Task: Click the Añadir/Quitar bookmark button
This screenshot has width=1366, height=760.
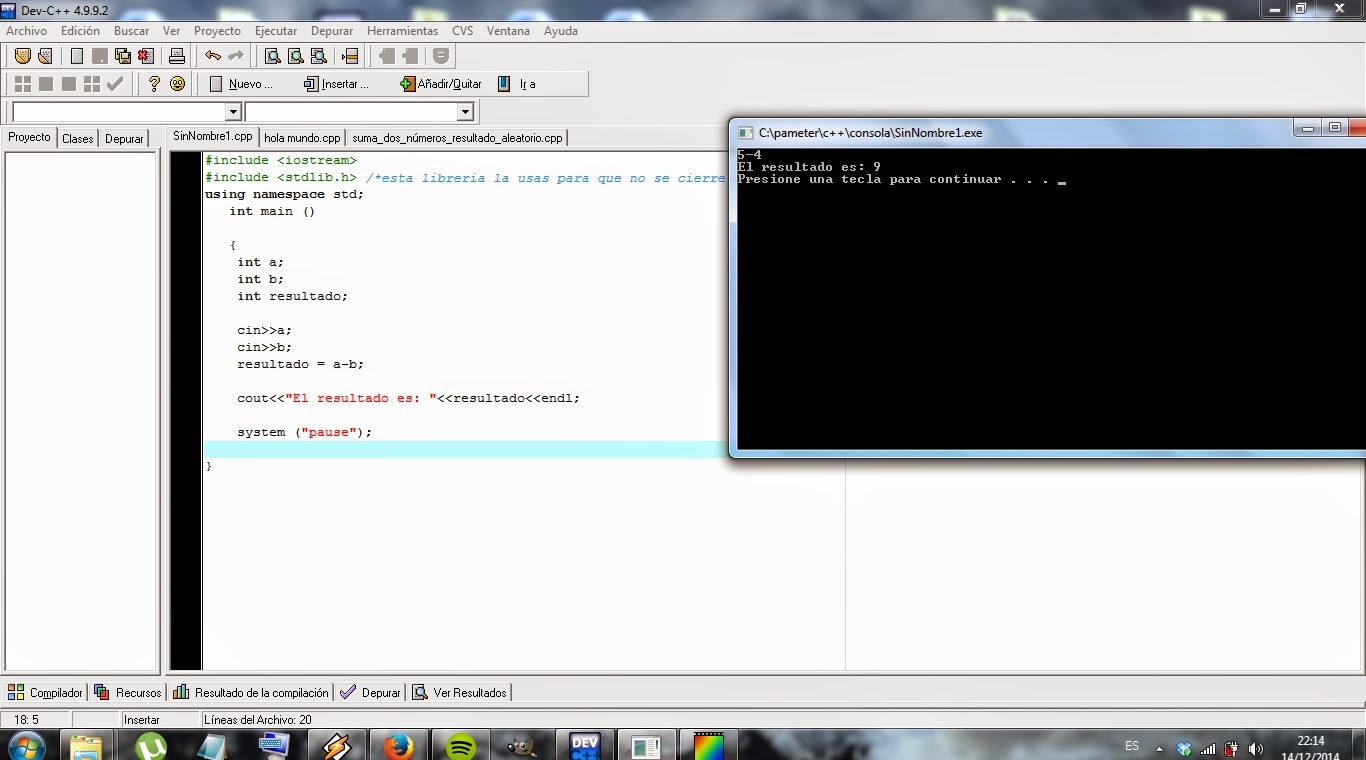Action: [x=441, y=84]
